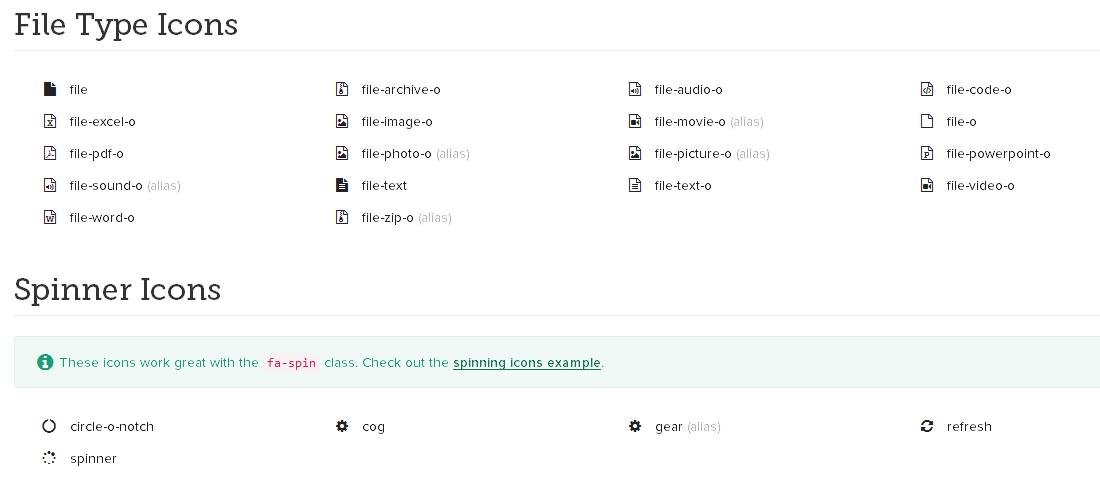Click the file-powerpoint-o icon
Image resolution: width=1100 pixels, height=495 pixels.
(927, 154)
